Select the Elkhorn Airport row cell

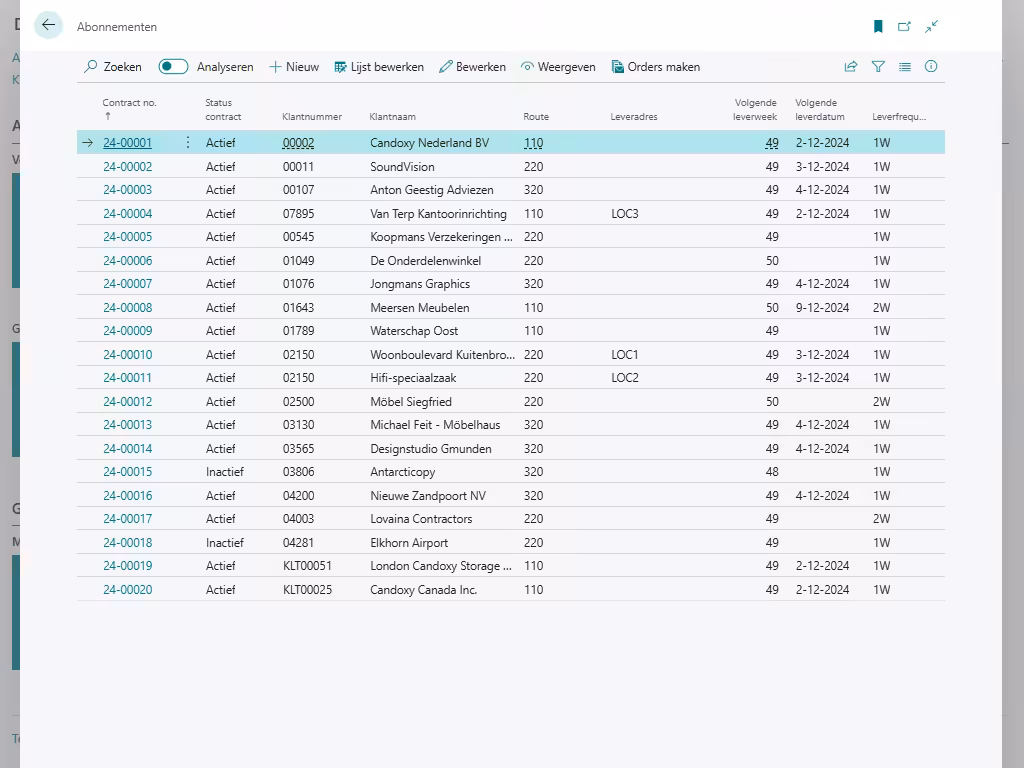409,543
